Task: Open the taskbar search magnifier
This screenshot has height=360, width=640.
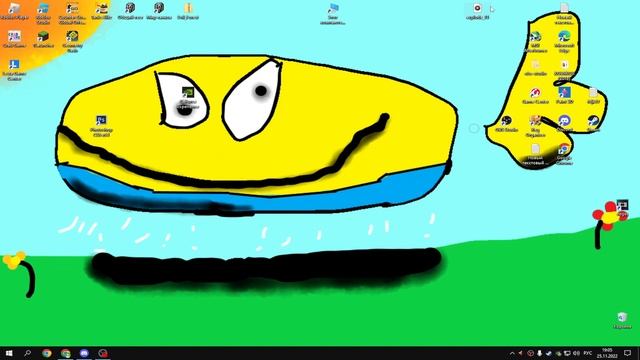Action: pos(27,353)
